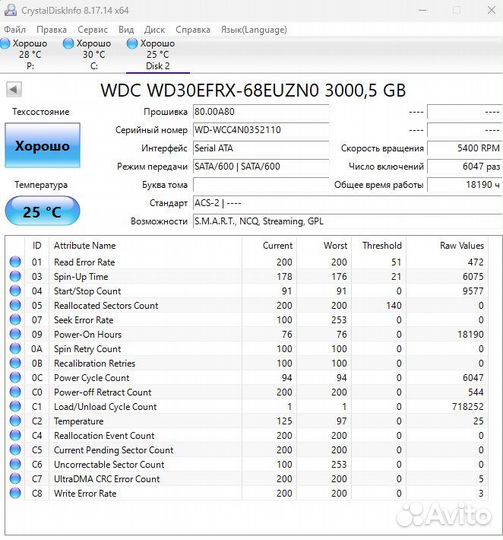
Task: Click the blue status orb above C:
Action: click(x=68, y=43)
